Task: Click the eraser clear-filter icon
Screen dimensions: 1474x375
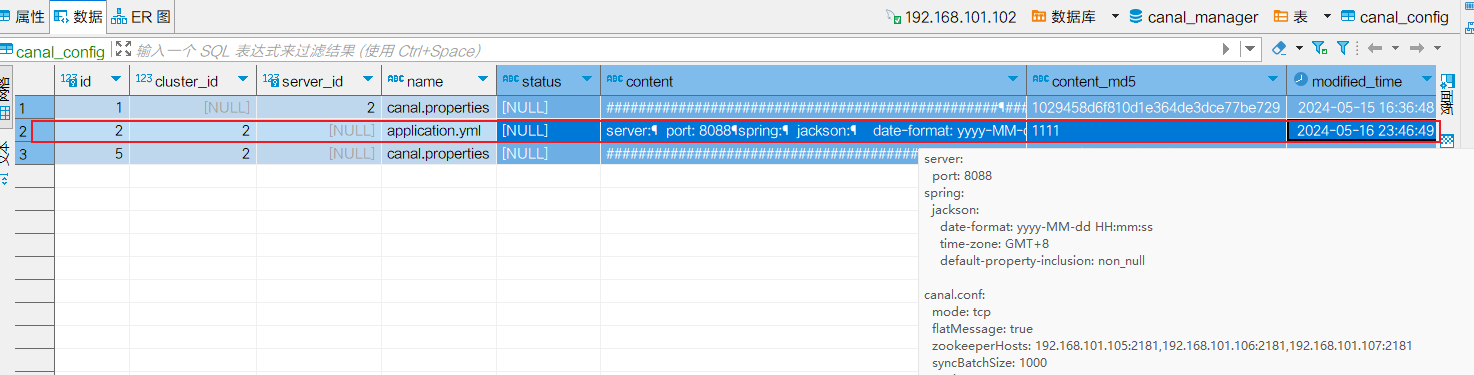Action: click(1279, 48)
